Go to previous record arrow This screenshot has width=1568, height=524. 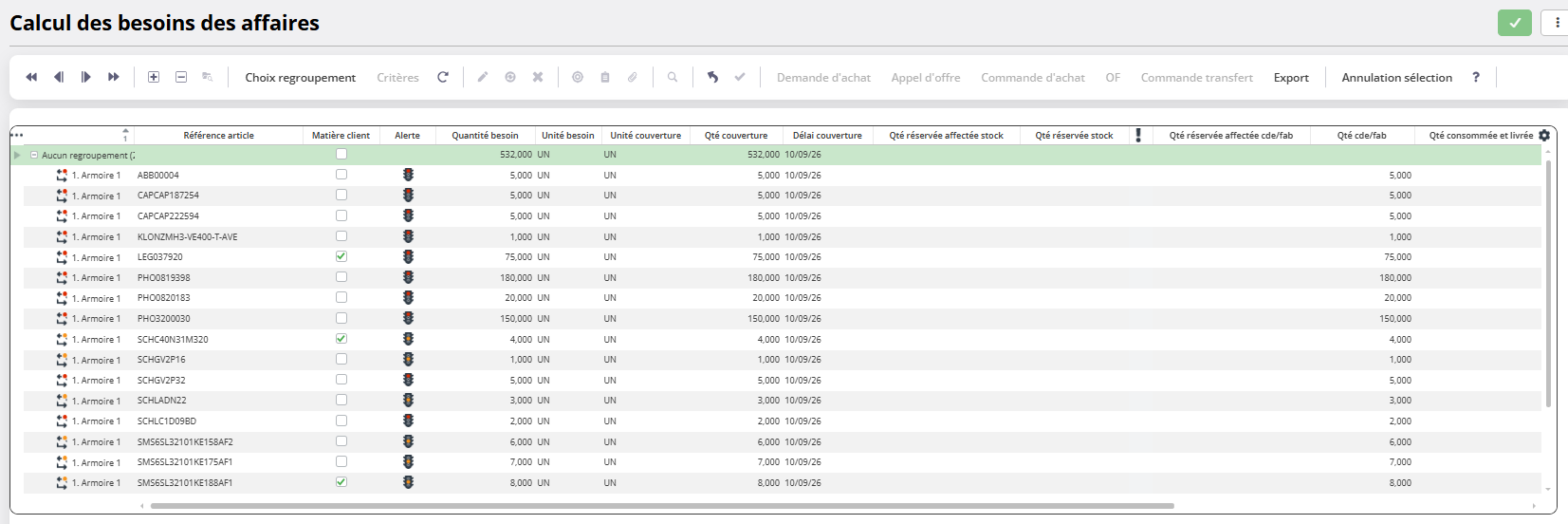tap(59, 77)
